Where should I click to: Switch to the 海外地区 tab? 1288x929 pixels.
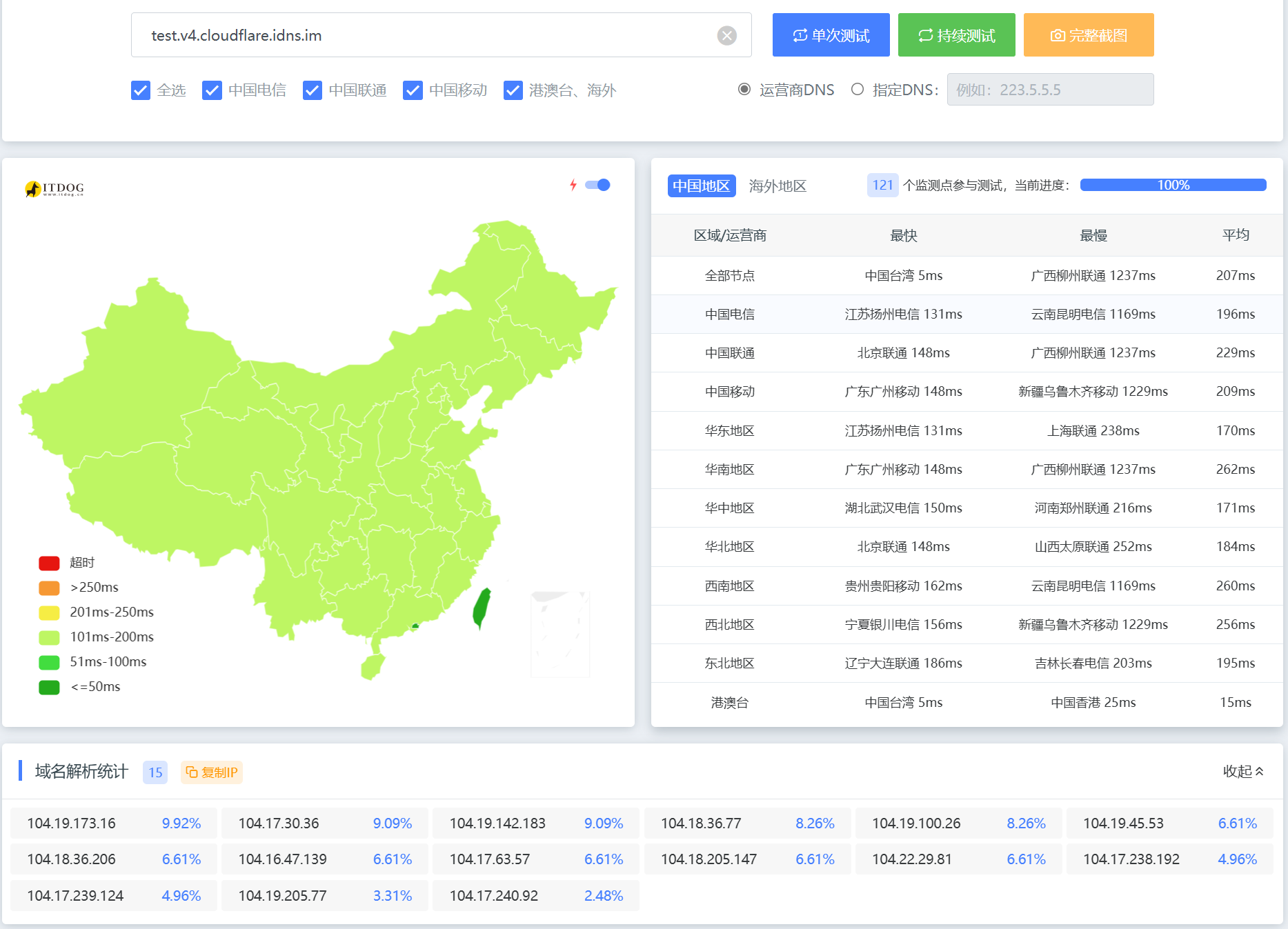click(777, 186)
